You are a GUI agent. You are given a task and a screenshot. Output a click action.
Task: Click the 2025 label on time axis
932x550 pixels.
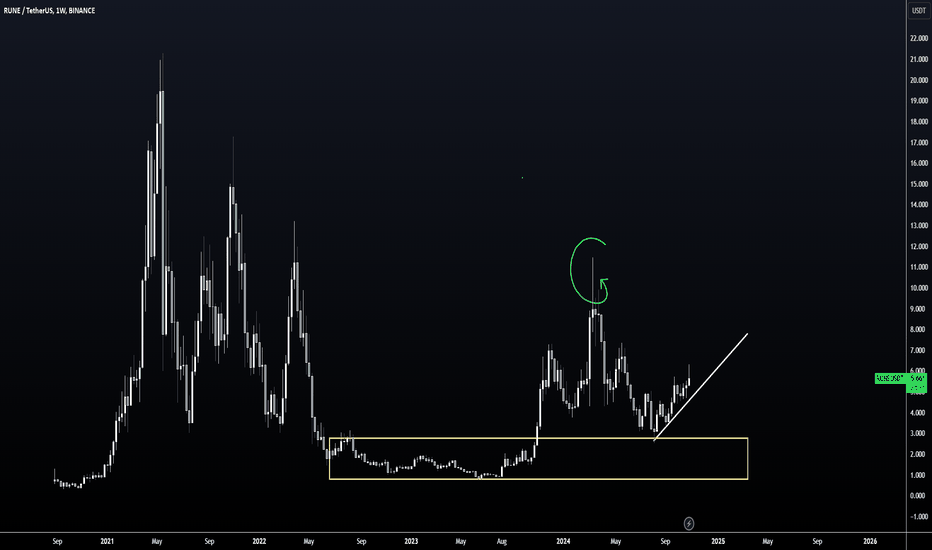718,541
